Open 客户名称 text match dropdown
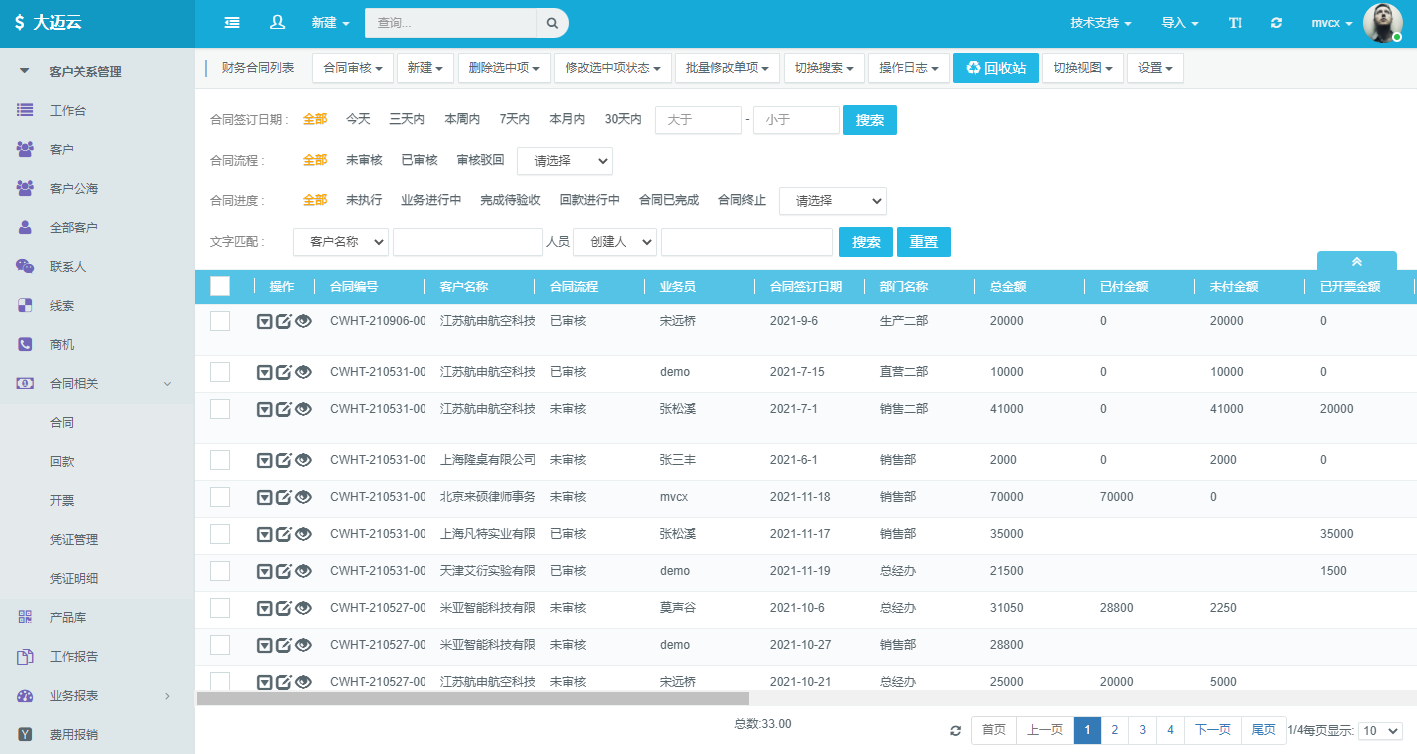Screen dimensions: 1417x754 [341, 242]
